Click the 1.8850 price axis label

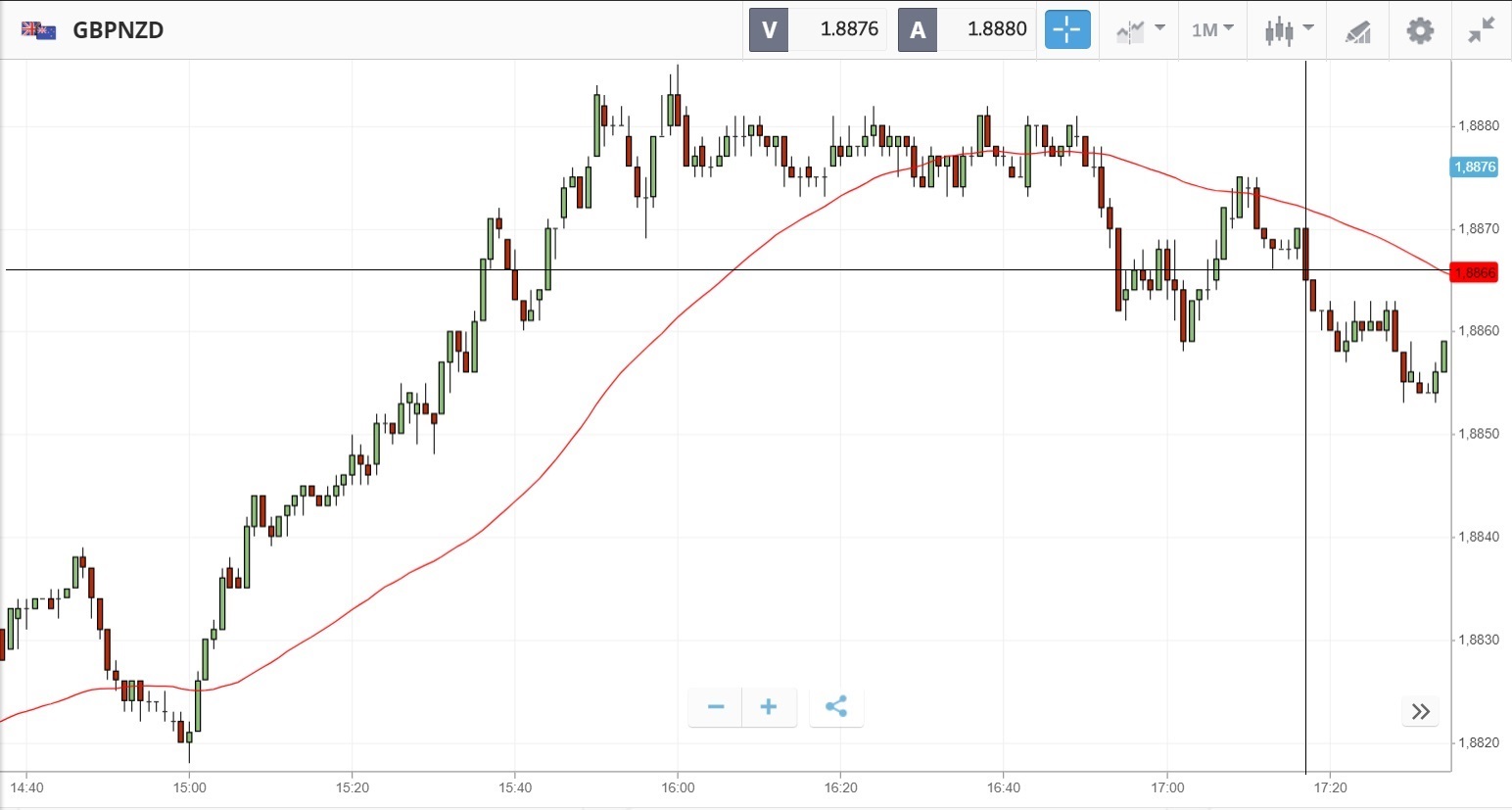coord(1479,434)
